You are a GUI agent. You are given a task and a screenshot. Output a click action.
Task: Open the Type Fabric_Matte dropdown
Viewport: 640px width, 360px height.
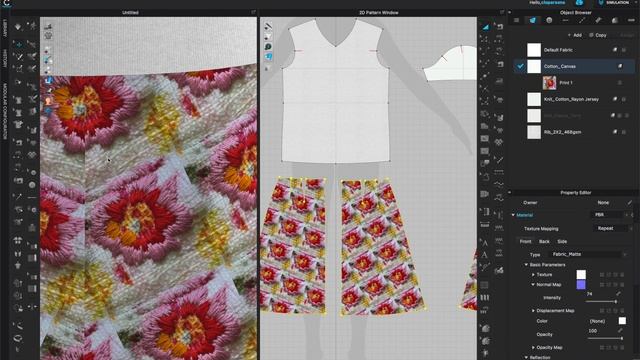tap(588, 254)
